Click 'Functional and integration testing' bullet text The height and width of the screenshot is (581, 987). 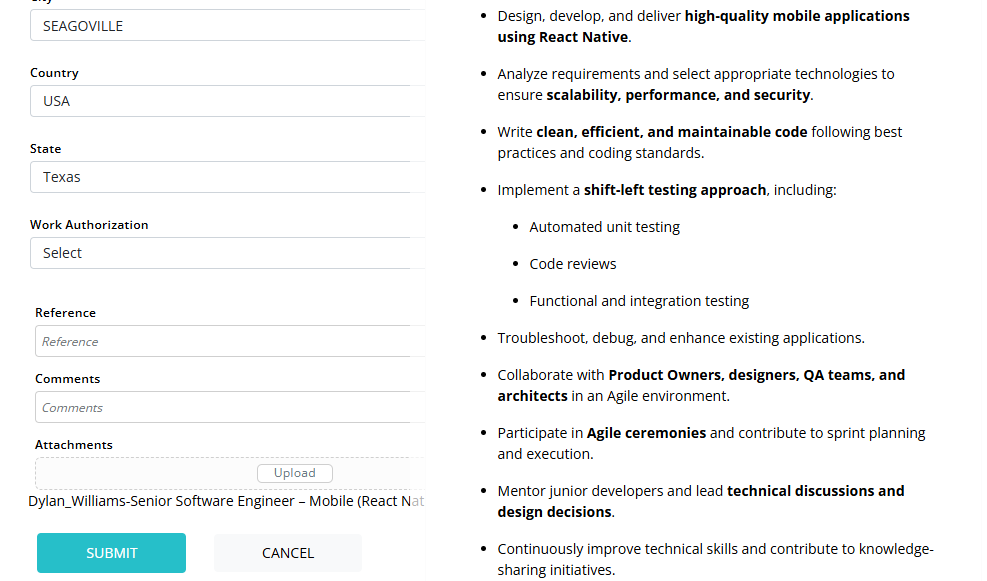pos(639,301)
